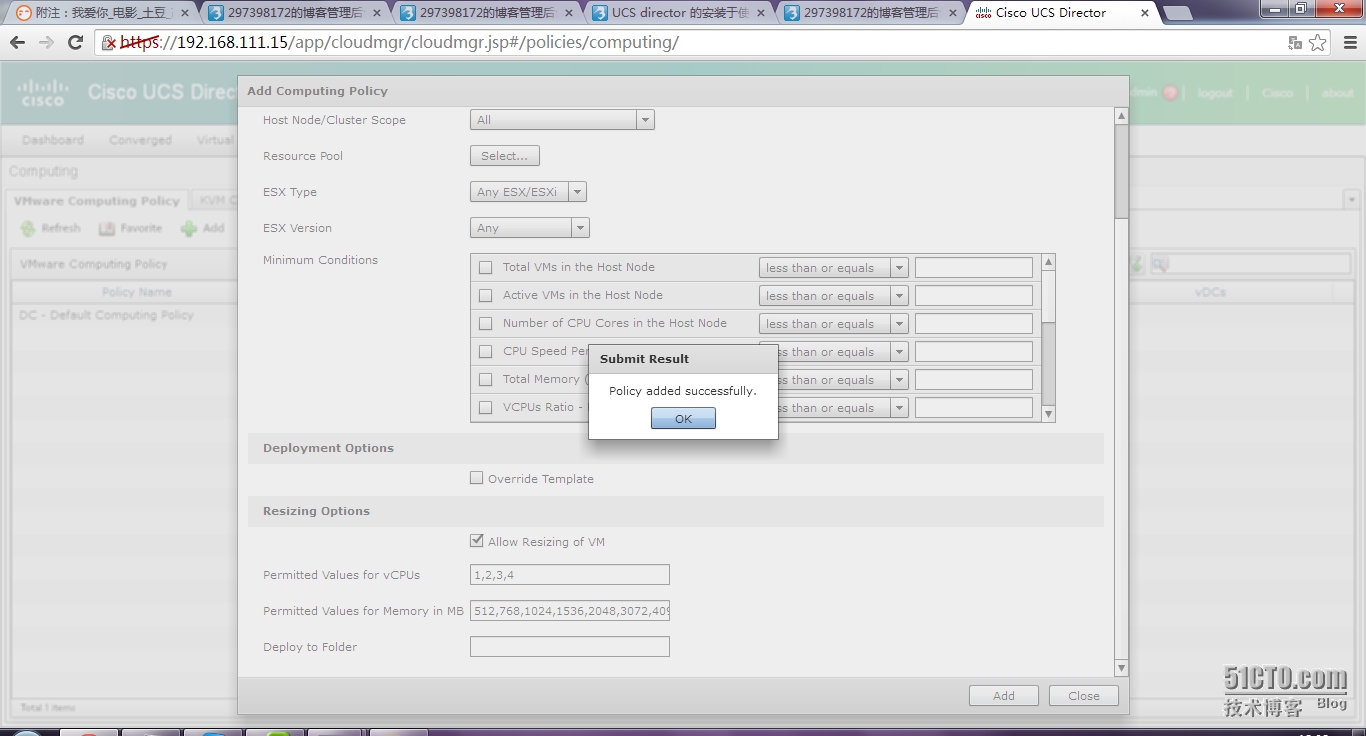Click the Deploy to Folder field
Image resolution: width=1366 pixels, height=736 pixels.
coord(570,647)
